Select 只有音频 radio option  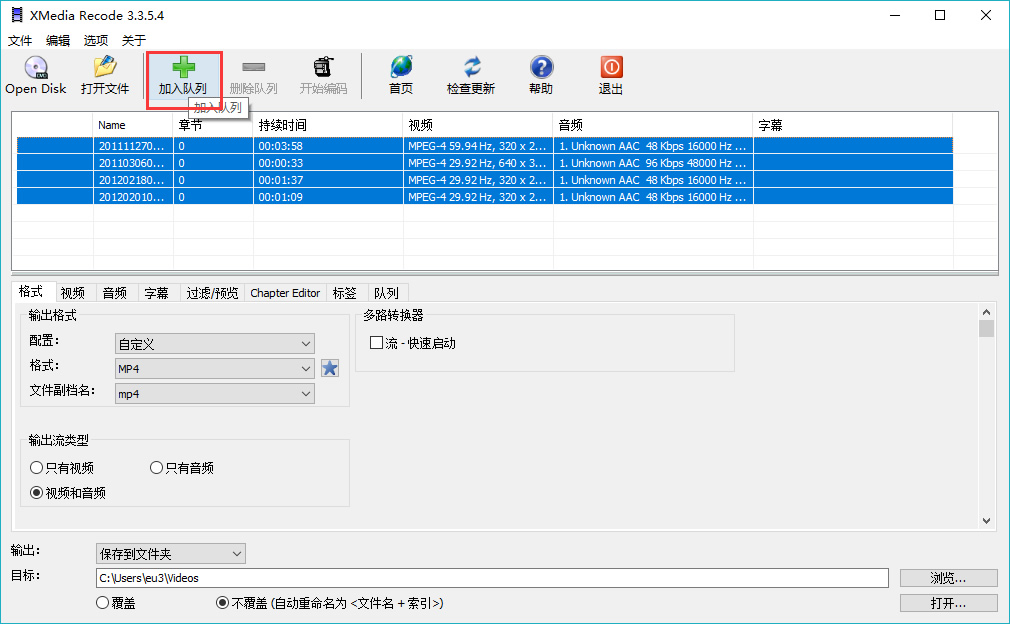coord(157,468)
